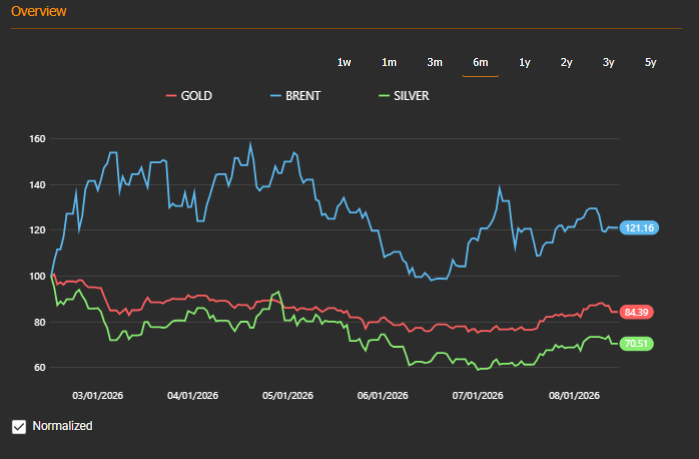Click the 80 y-axis label
This screenshot has width=699, height=459.
40,322
